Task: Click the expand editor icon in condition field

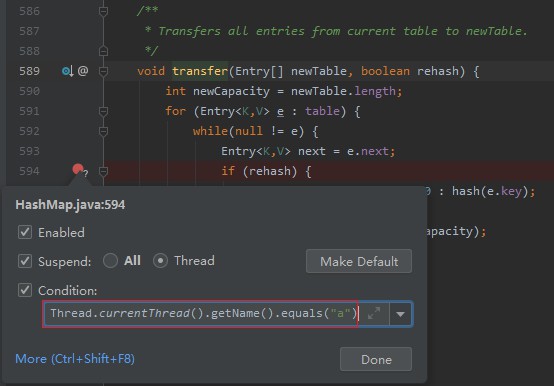Action: coord(374,313)
